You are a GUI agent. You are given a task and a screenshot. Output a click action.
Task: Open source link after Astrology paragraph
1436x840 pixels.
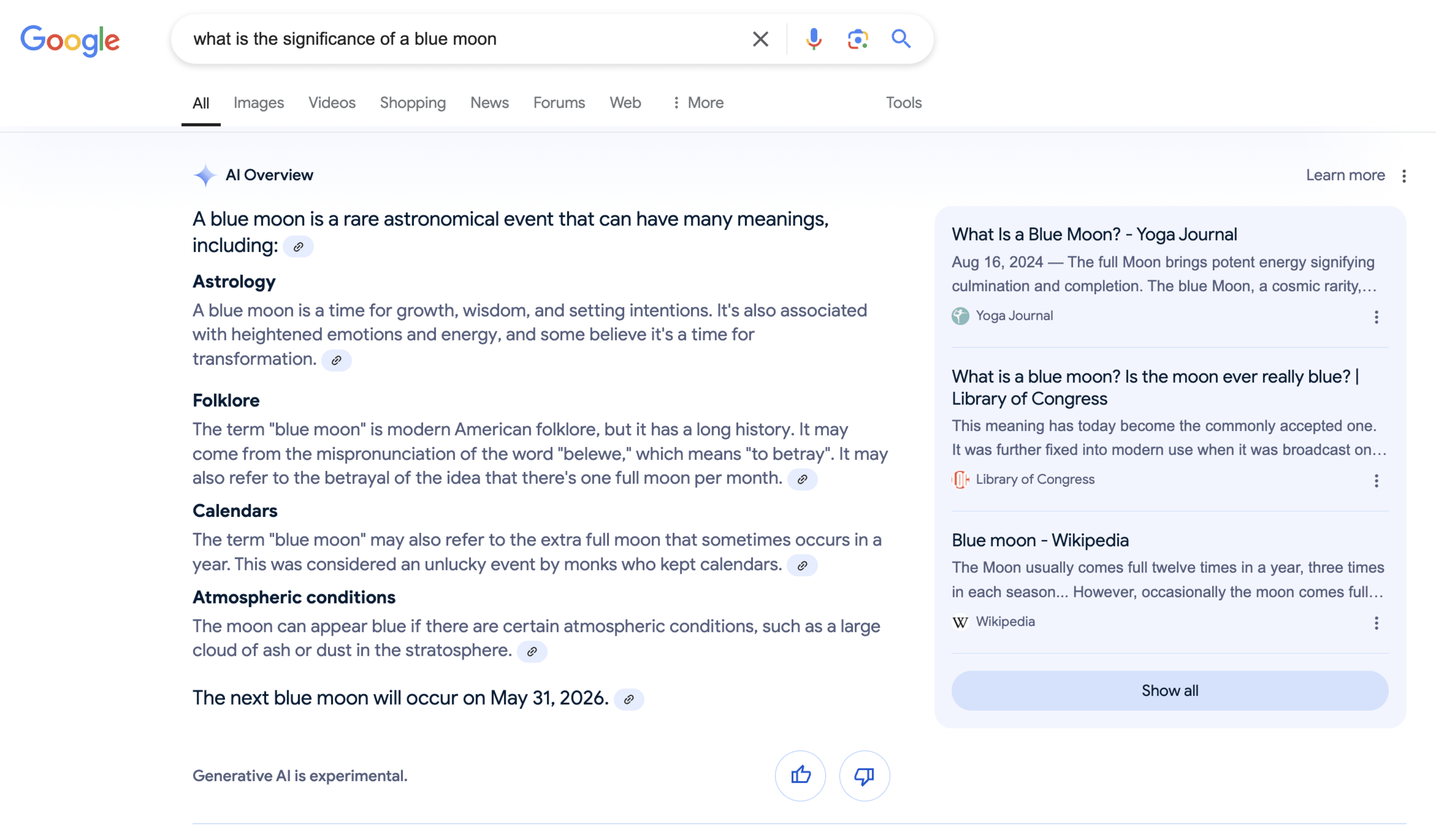[x=336, y=360]
